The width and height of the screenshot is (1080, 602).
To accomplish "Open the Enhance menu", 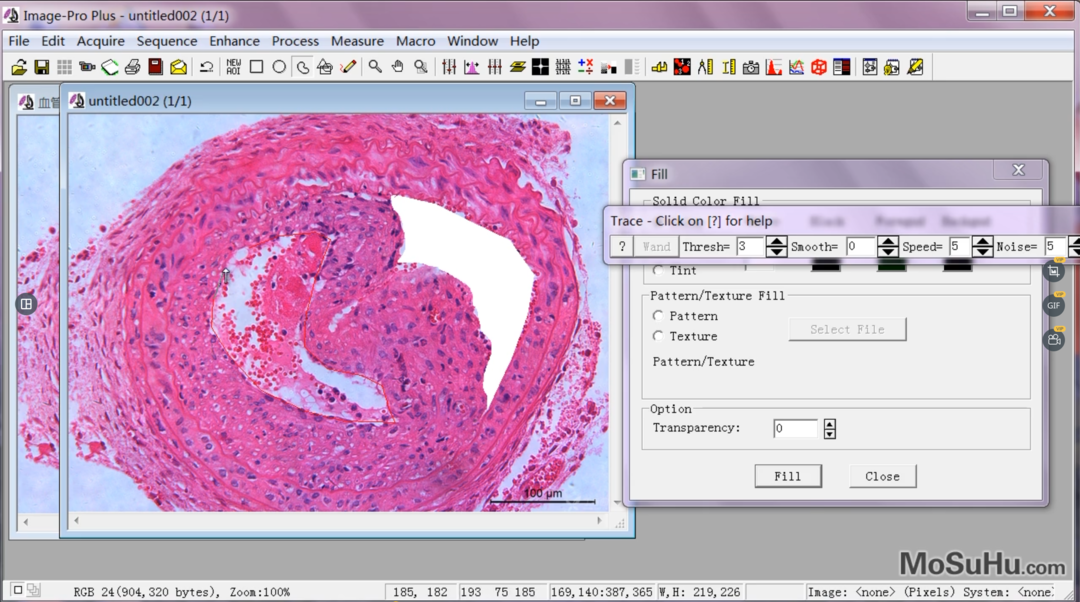I will (234, 41).
